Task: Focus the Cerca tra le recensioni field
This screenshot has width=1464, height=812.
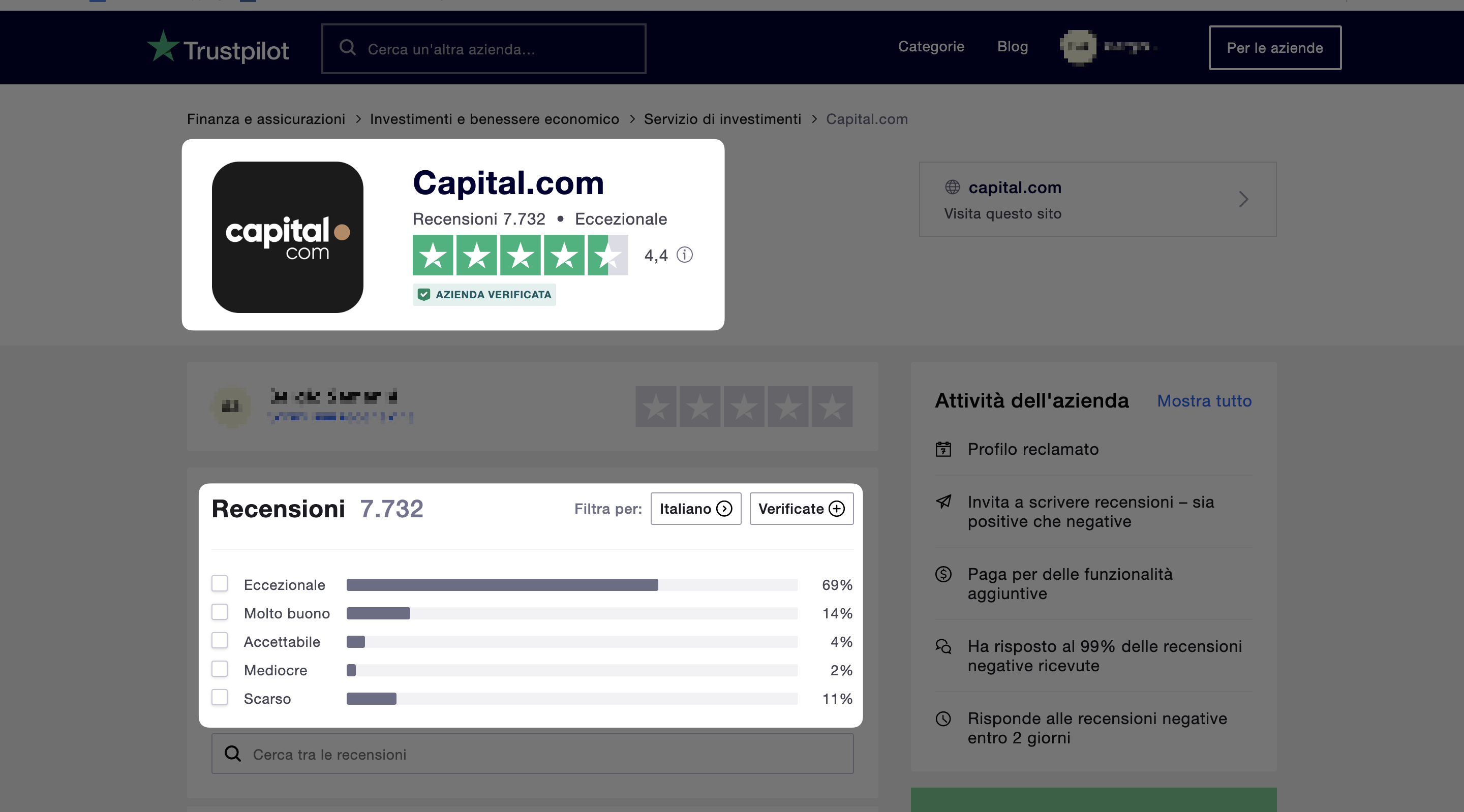Action: (533, 754)
